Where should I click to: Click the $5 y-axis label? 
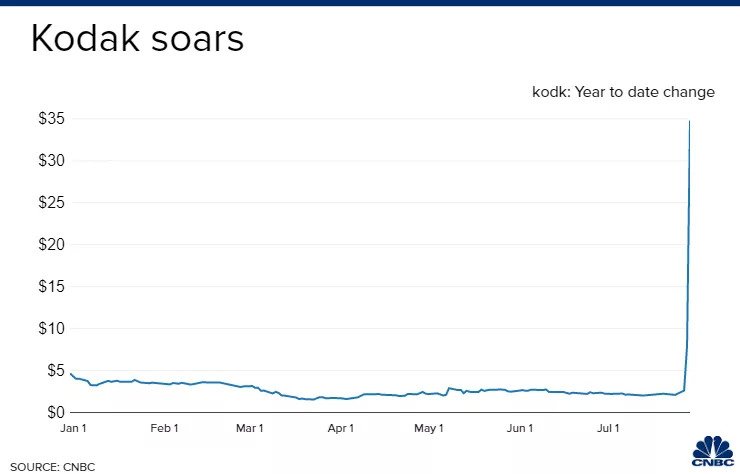click(x=55, y=371)
